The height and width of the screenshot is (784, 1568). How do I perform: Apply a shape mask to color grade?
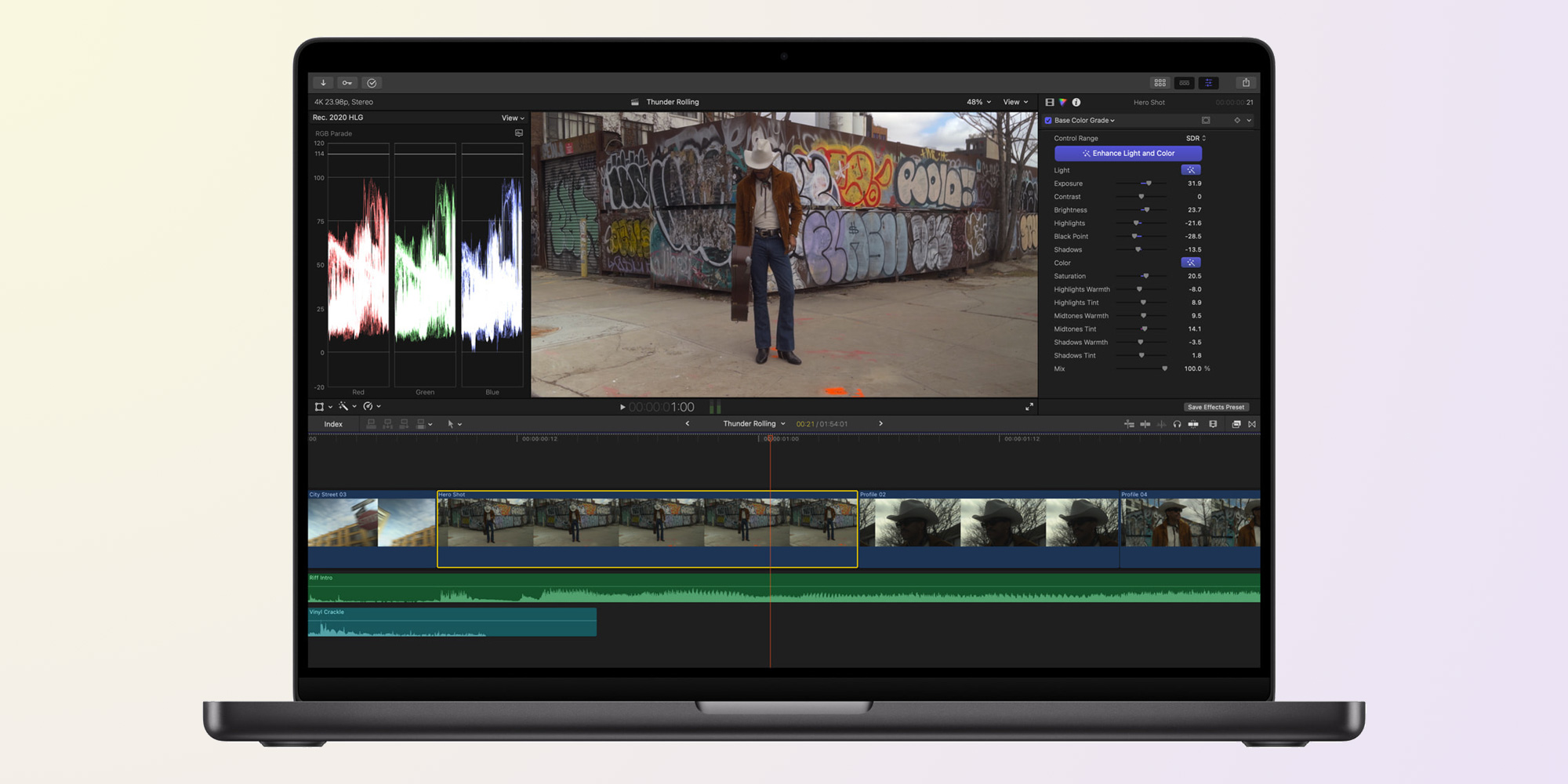click(1206, 121)
